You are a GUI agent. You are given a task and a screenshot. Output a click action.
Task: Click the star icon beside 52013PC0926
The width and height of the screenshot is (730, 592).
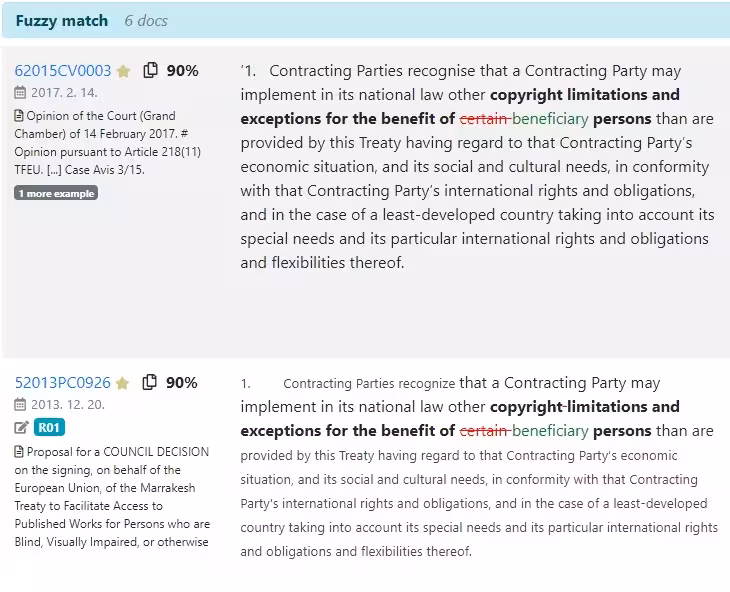tap(123, 383)
